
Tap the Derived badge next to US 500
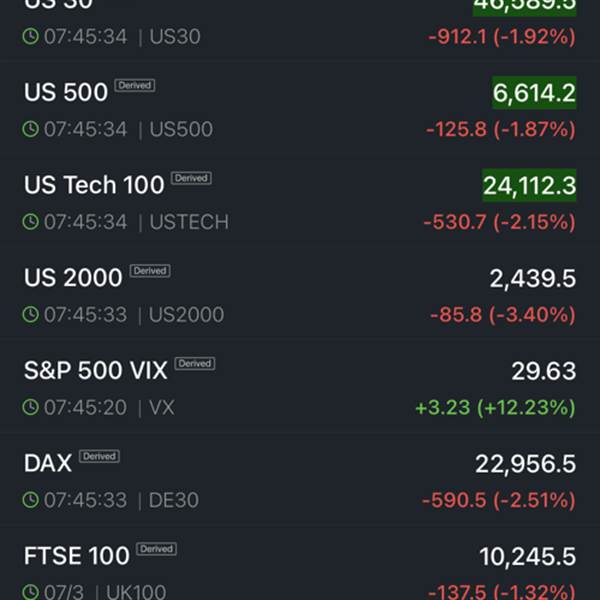pos(134,86)
